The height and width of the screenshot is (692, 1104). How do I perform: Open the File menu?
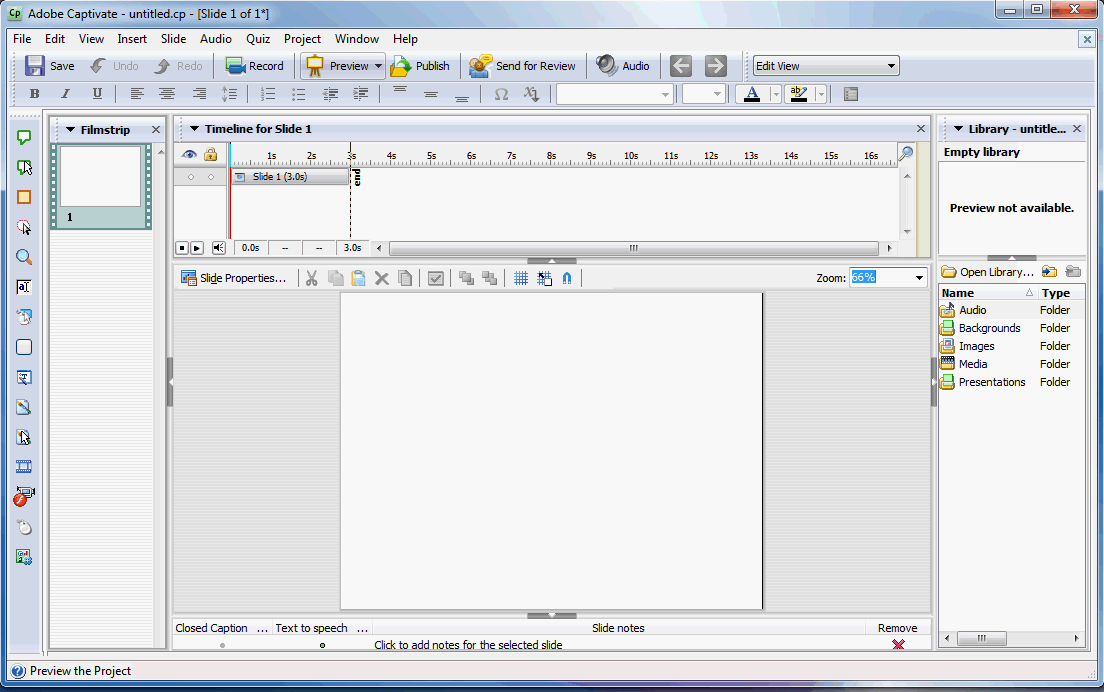pyautogui.click(x=22, y=39)
